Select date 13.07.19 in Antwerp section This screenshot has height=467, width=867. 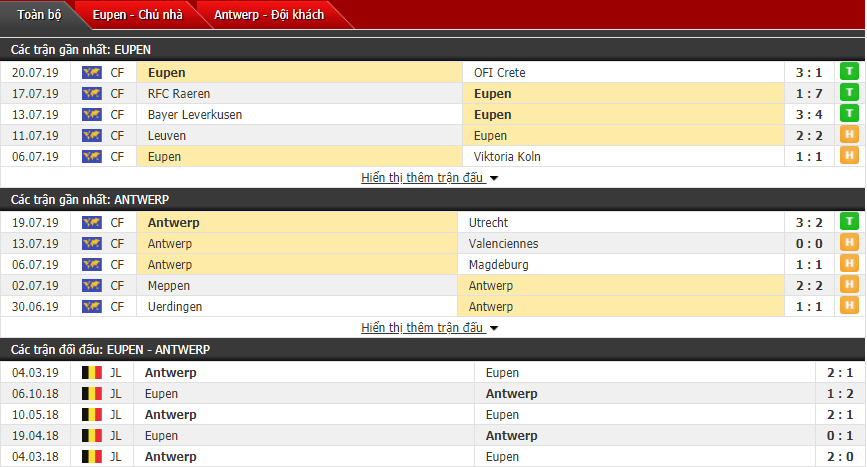(x=35, y=243)
